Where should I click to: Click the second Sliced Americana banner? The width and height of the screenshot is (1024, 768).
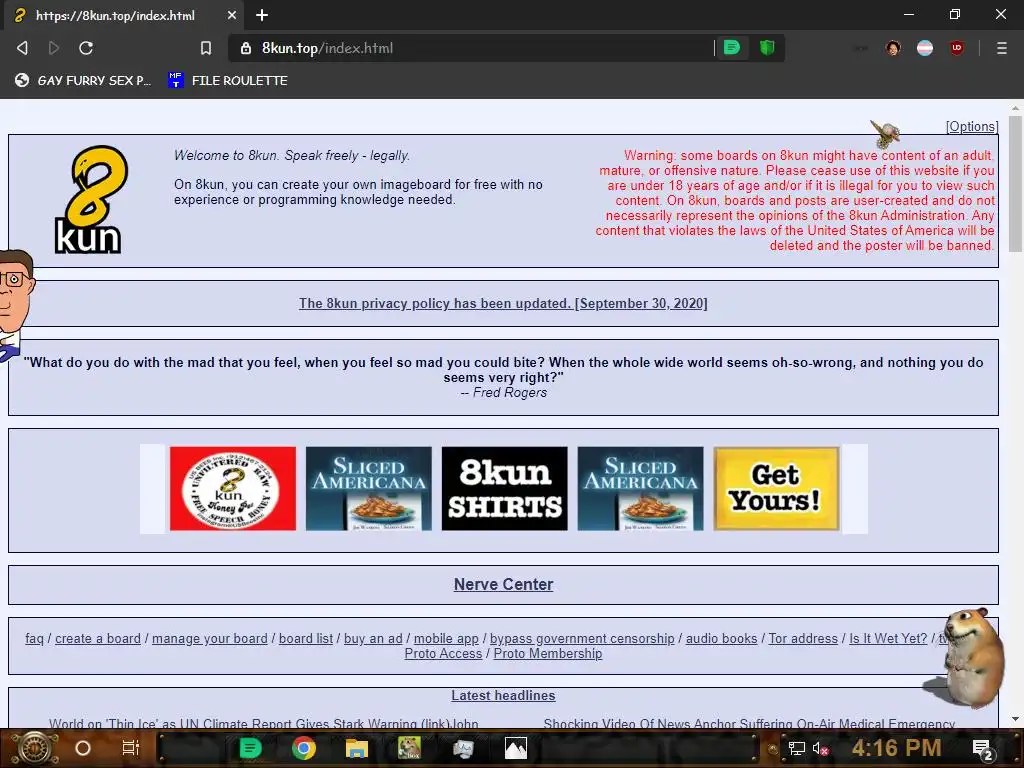pyautogui.click(x=640, y=488)
